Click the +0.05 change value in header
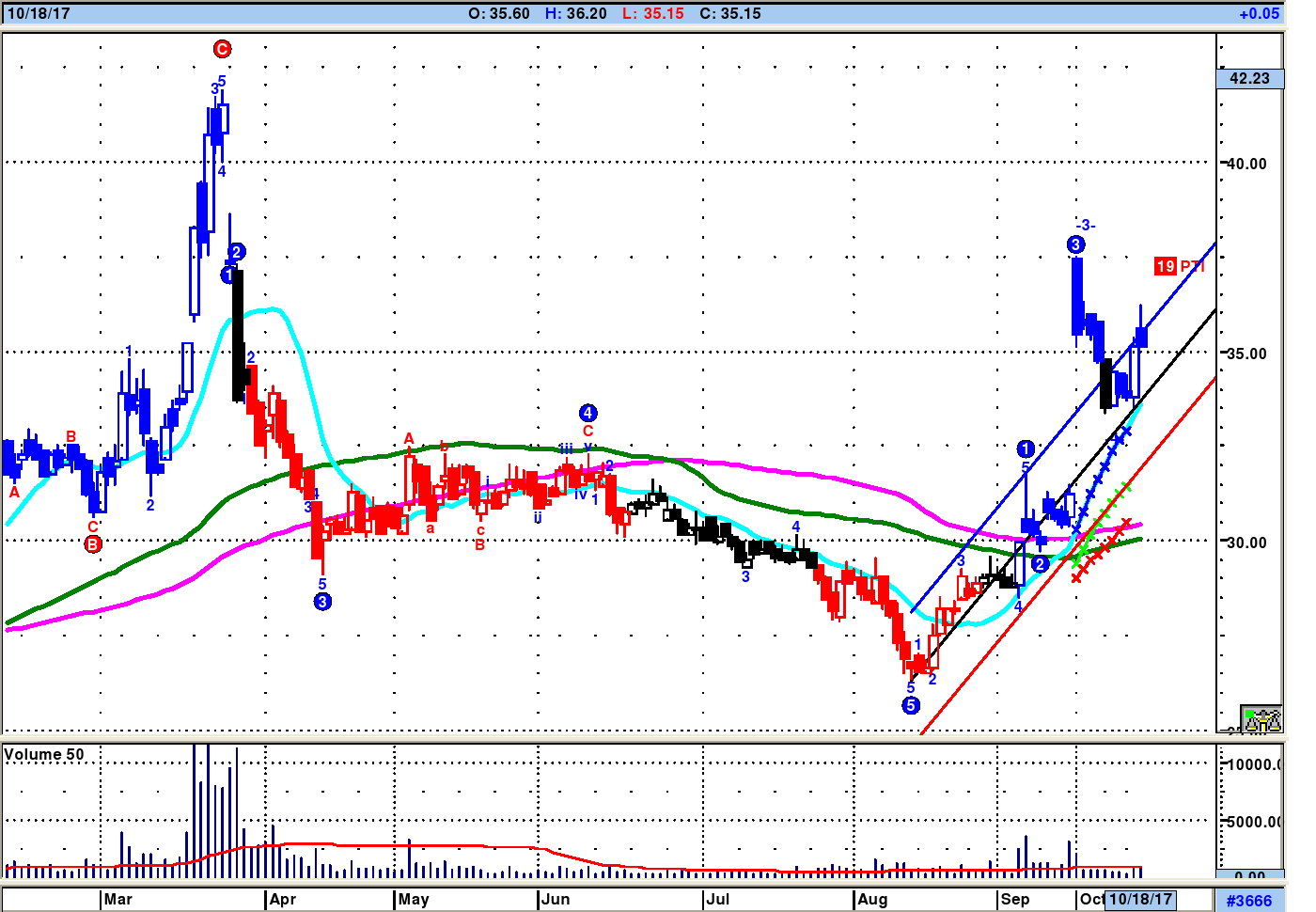This screenshot has height=912, width=1316. tap(1259, 13)
